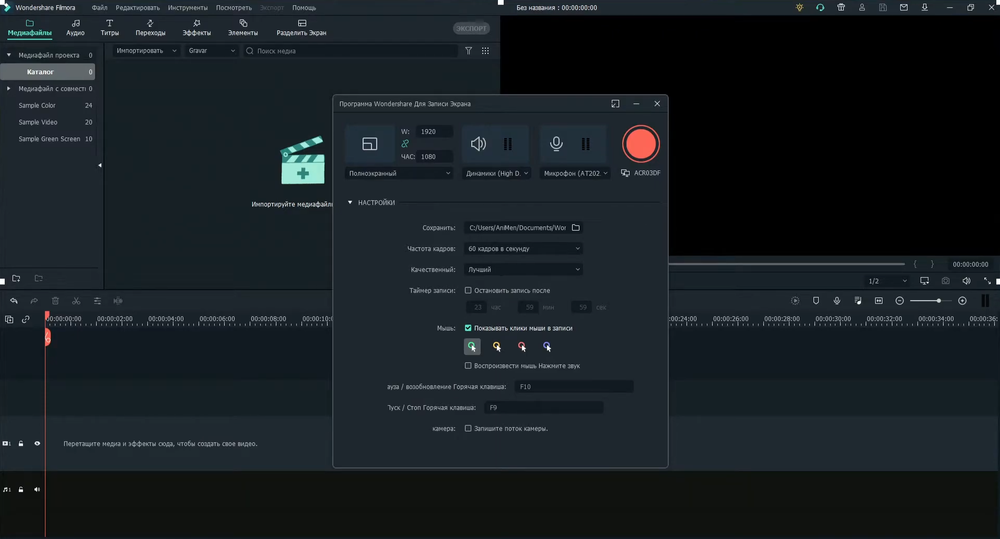Open the Полноэкранный capture mode dropdown

399,174
